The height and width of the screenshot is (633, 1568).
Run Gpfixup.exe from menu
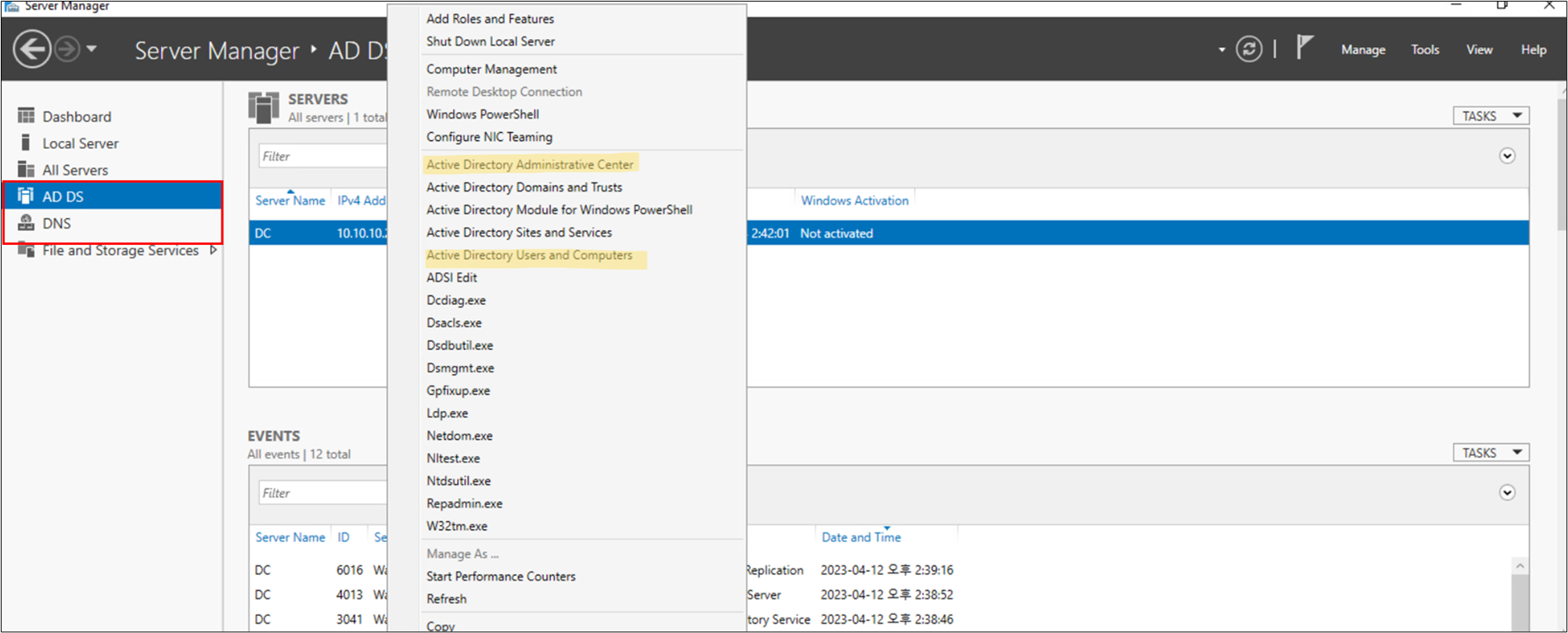pos(458,390)
